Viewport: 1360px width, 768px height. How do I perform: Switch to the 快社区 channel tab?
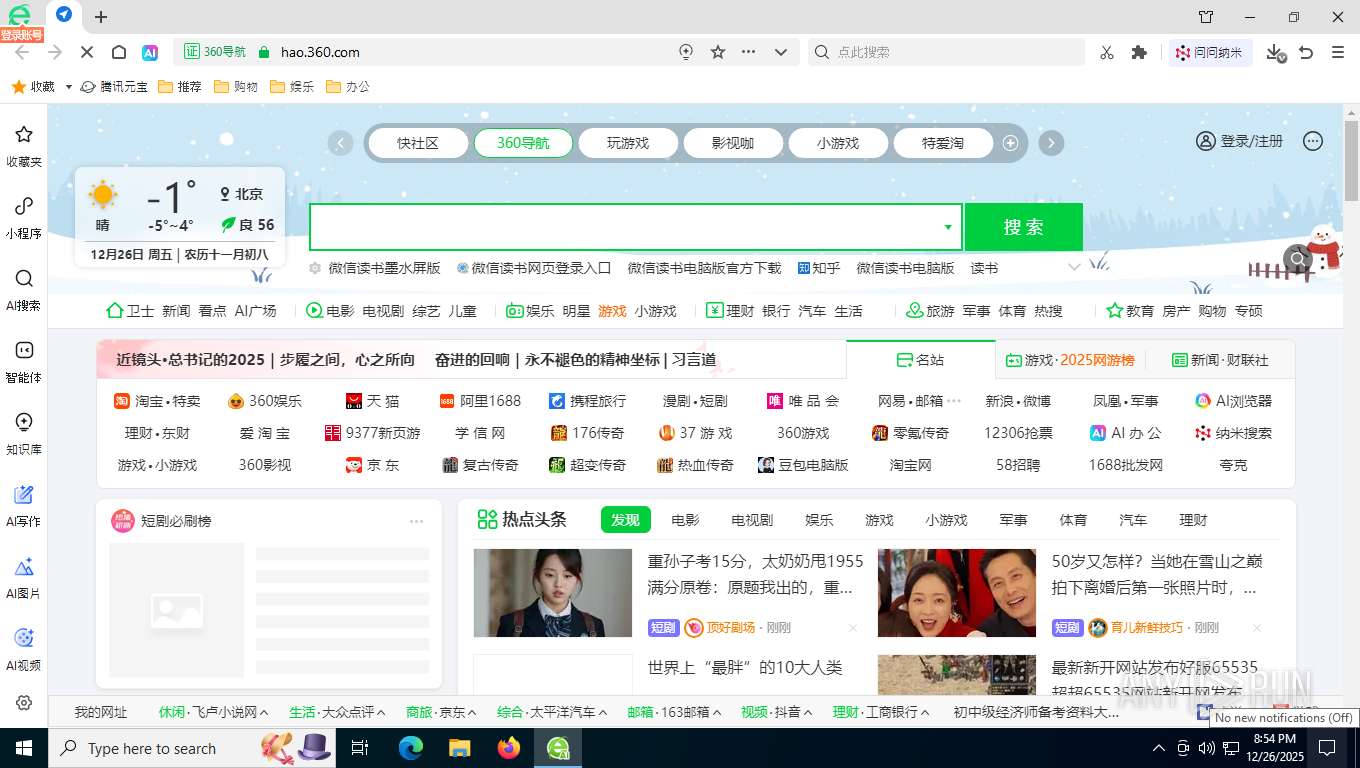(418, 143)
